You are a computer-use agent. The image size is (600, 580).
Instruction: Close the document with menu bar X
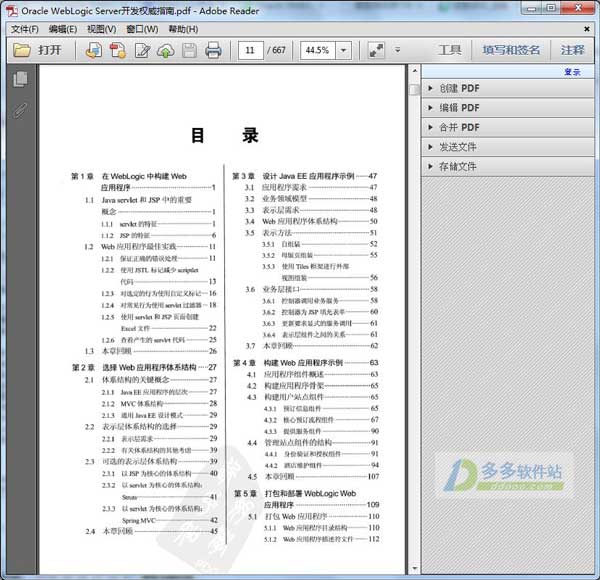coord(587,29)
